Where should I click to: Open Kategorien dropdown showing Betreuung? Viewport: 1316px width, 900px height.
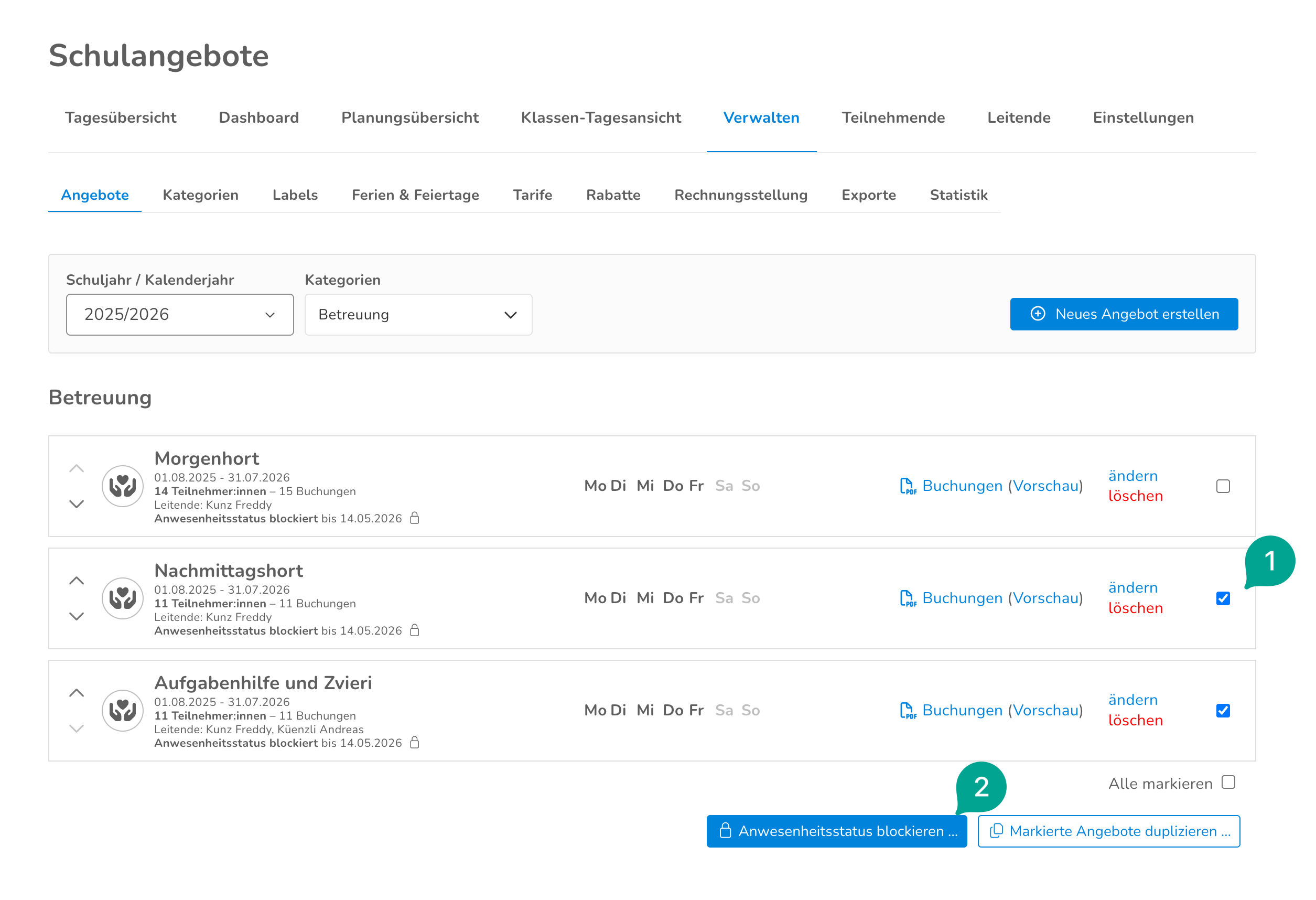[x=418, y=314]
